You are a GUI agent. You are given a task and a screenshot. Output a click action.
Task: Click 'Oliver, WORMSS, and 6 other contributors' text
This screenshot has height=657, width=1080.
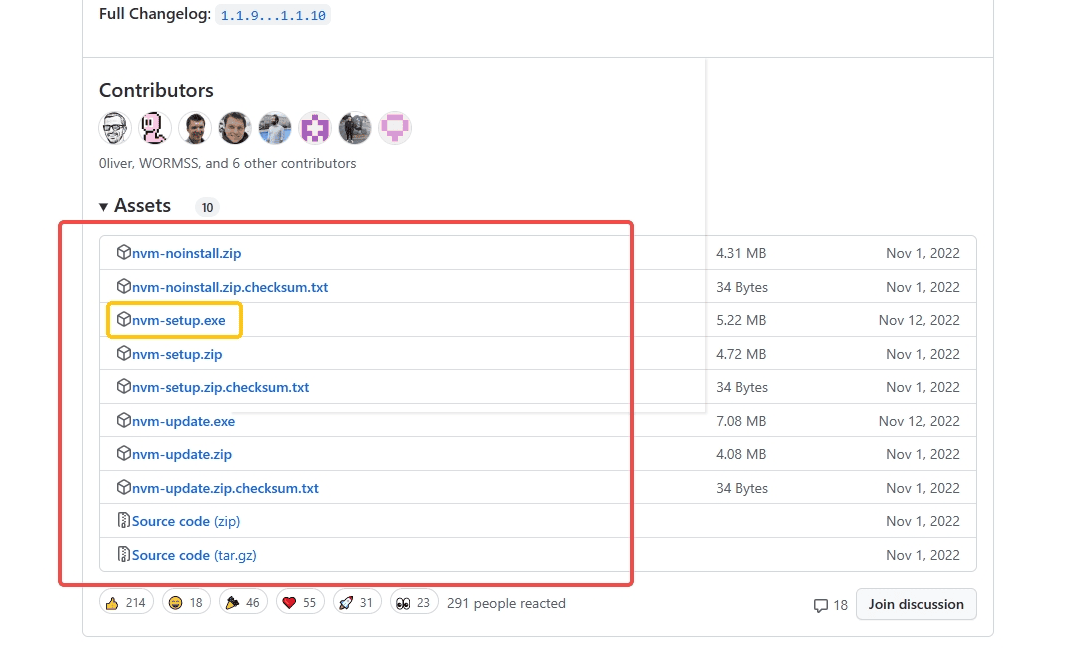click(227, 163)
